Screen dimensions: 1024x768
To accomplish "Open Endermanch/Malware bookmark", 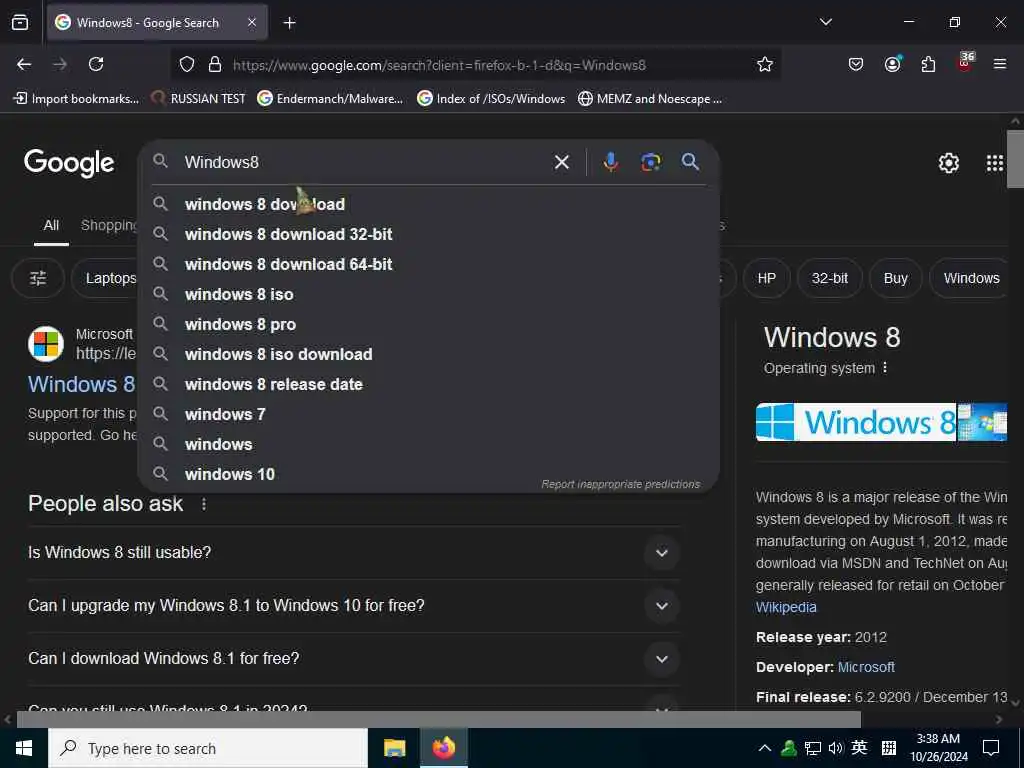I will pyautogui.click(x=330, y=99).
